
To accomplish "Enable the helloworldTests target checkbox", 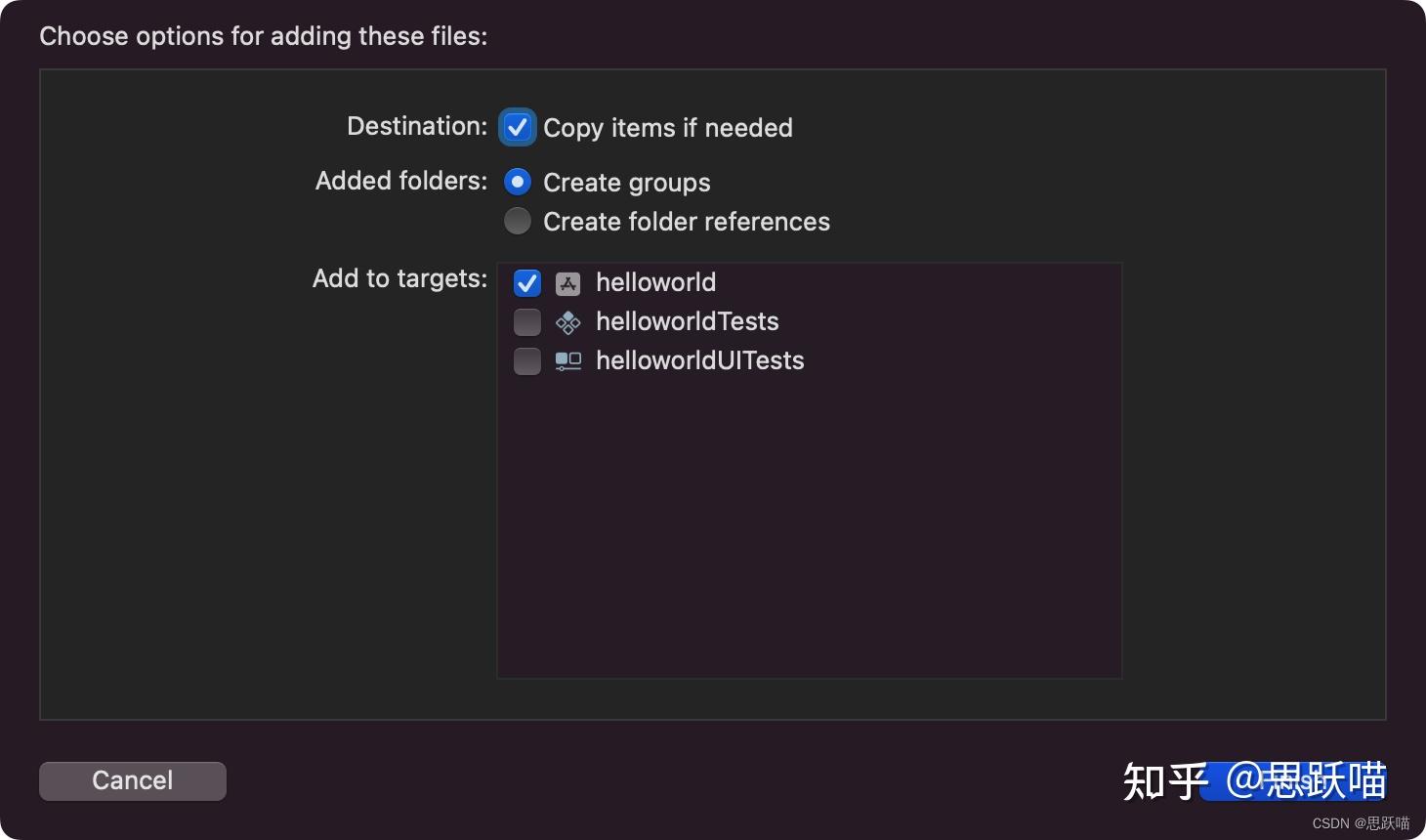I will [x=527, y=322].
